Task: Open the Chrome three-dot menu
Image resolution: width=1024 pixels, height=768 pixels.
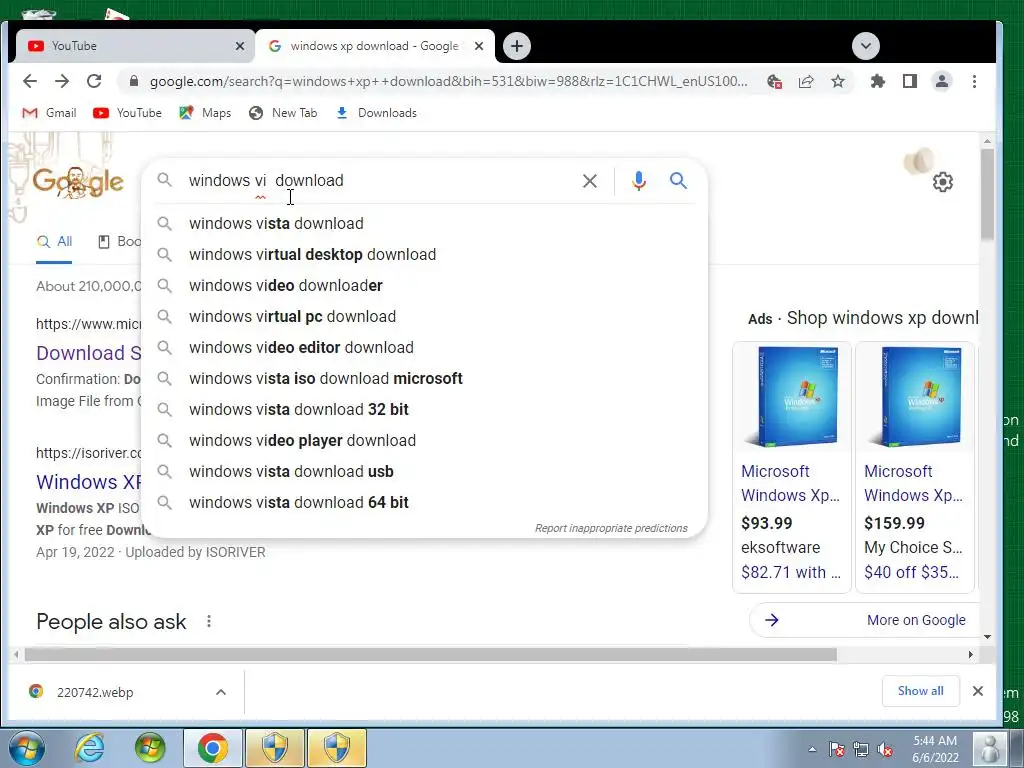Action: tap(974, 82)
